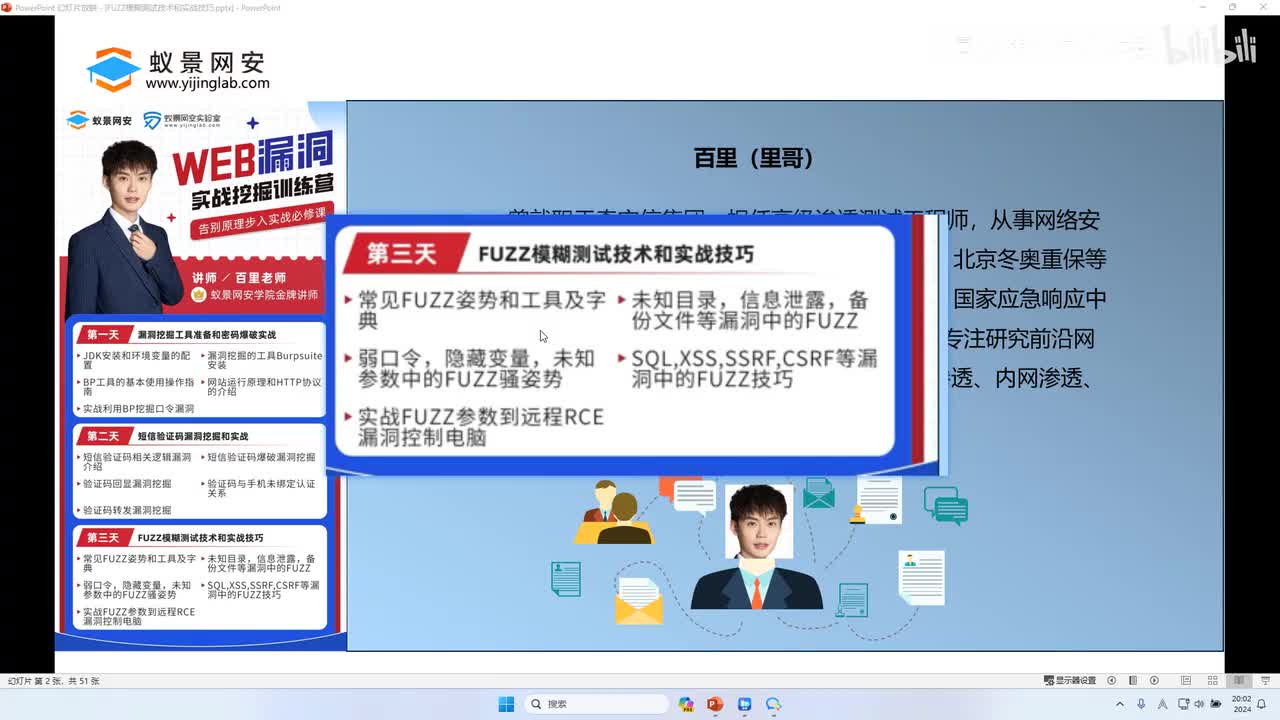The image size is (1280, 720).
Task: Click the envelope icon on the slide
Action: pos(639,601)
